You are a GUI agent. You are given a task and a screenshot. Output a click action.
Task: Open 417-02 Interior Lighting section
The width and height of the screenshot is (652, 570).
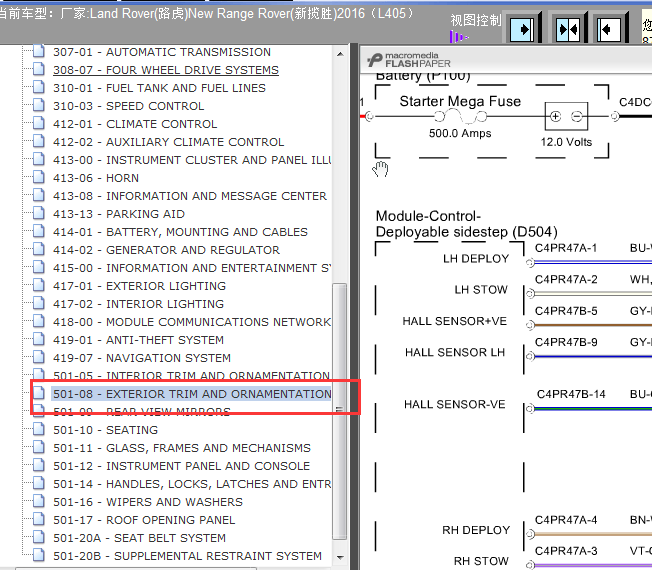coord(138,304)
